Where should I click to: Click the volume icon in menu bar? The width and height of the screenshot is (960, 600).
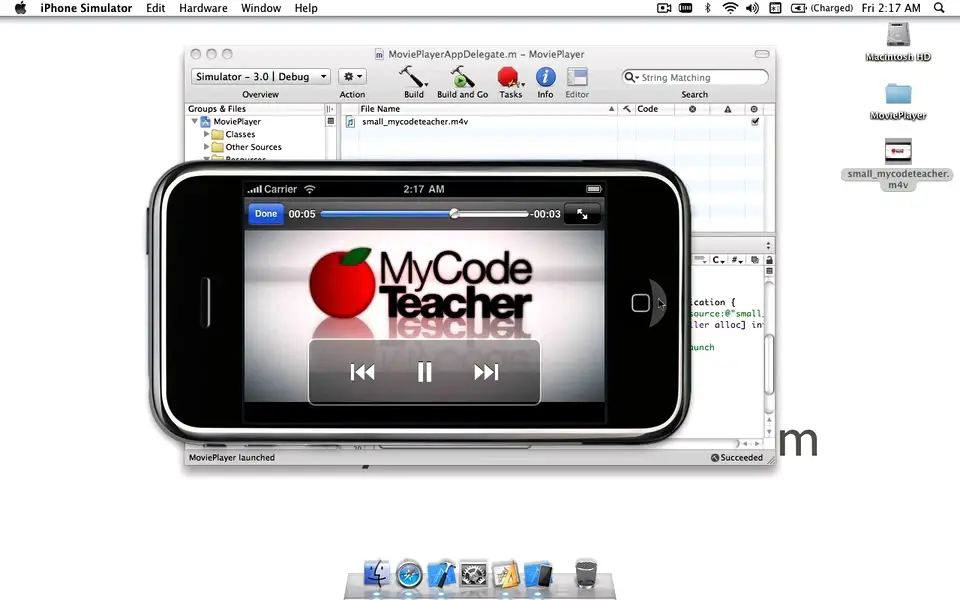click(752, 8)
